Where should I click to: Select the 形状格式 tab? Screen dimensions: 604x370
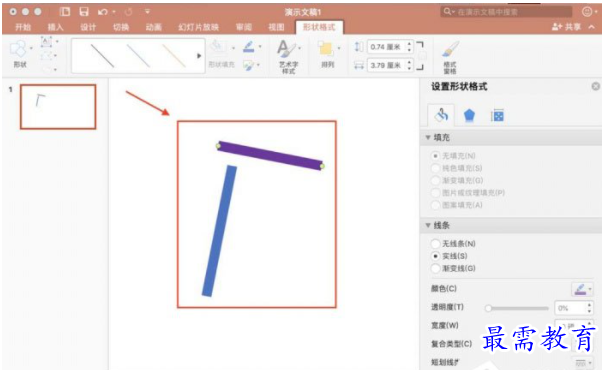tap(319, 27)
